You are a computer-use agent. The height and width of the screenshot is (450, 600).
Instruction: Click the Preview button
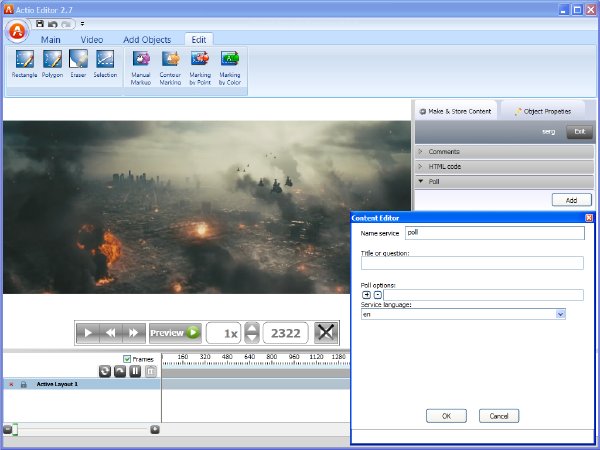(x=175, y=333)
